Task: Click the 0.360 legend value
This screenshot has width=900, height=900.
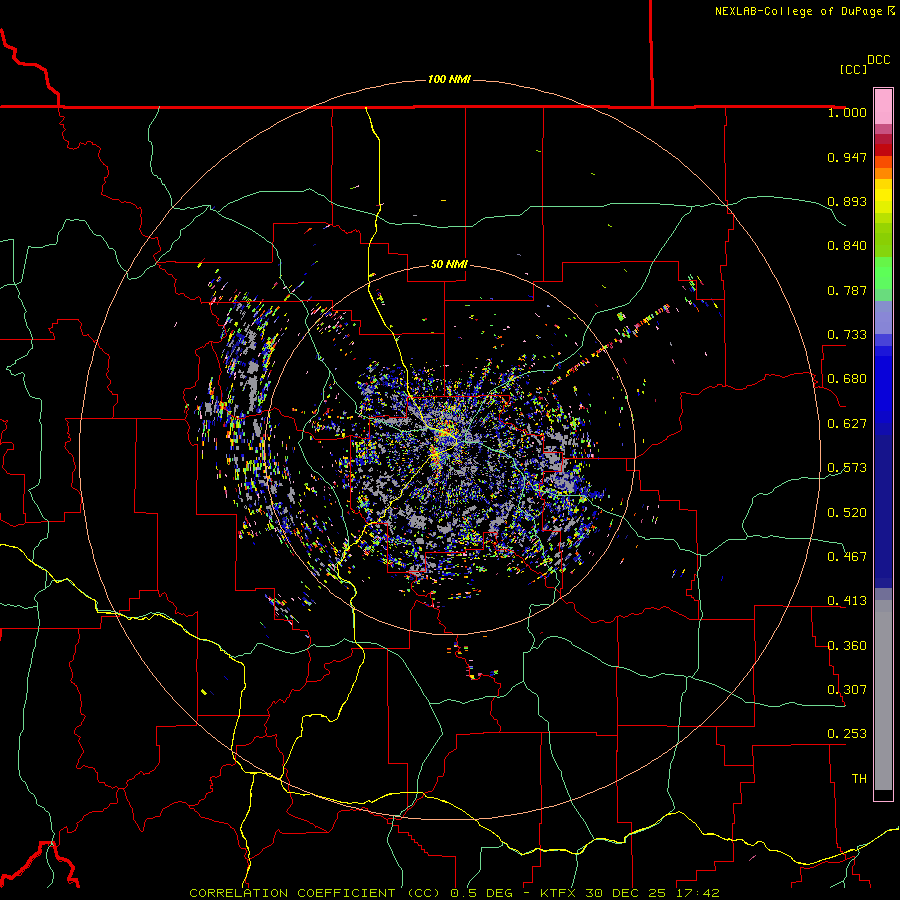Action: coord(847,646)
